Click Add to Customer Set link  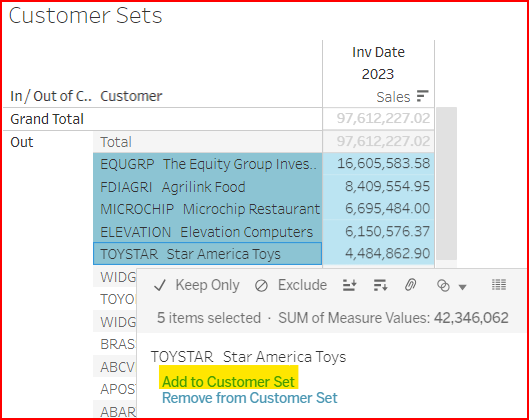(228, 382)
